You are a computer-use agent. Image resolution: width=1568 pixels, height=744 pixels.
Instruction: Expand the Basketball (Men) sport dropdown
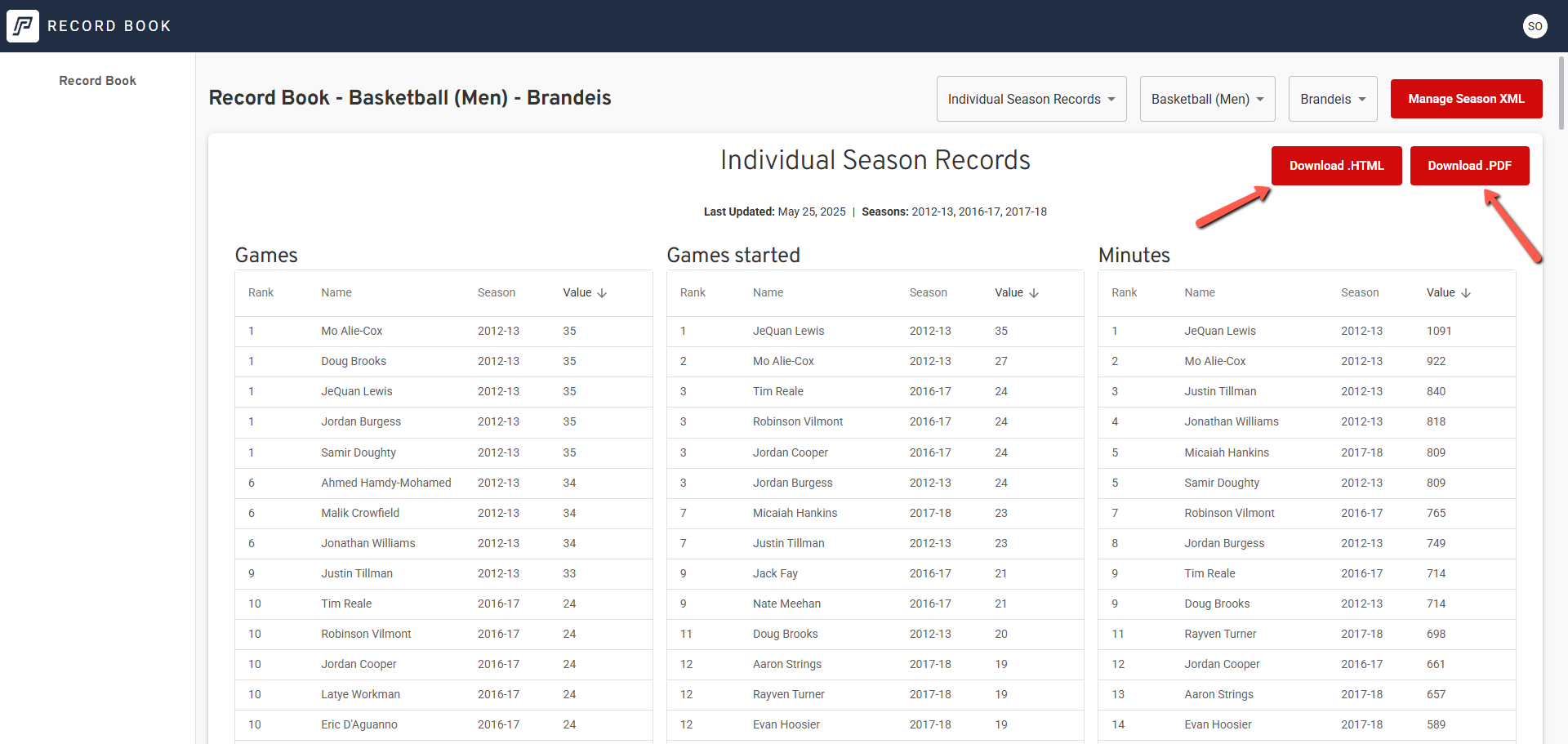tap(1207, 99)
